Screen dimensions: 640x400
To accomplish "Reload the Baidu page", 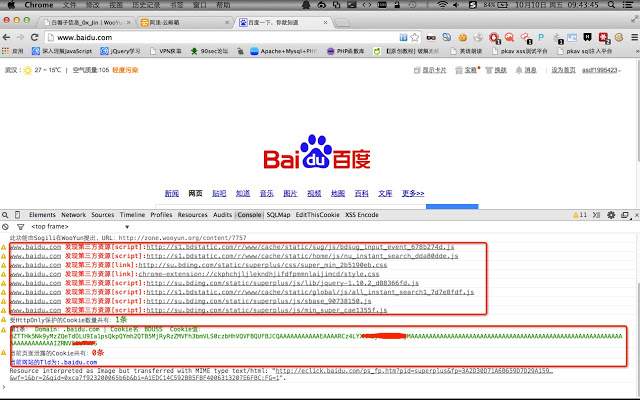I will click(x=35, y=37).
